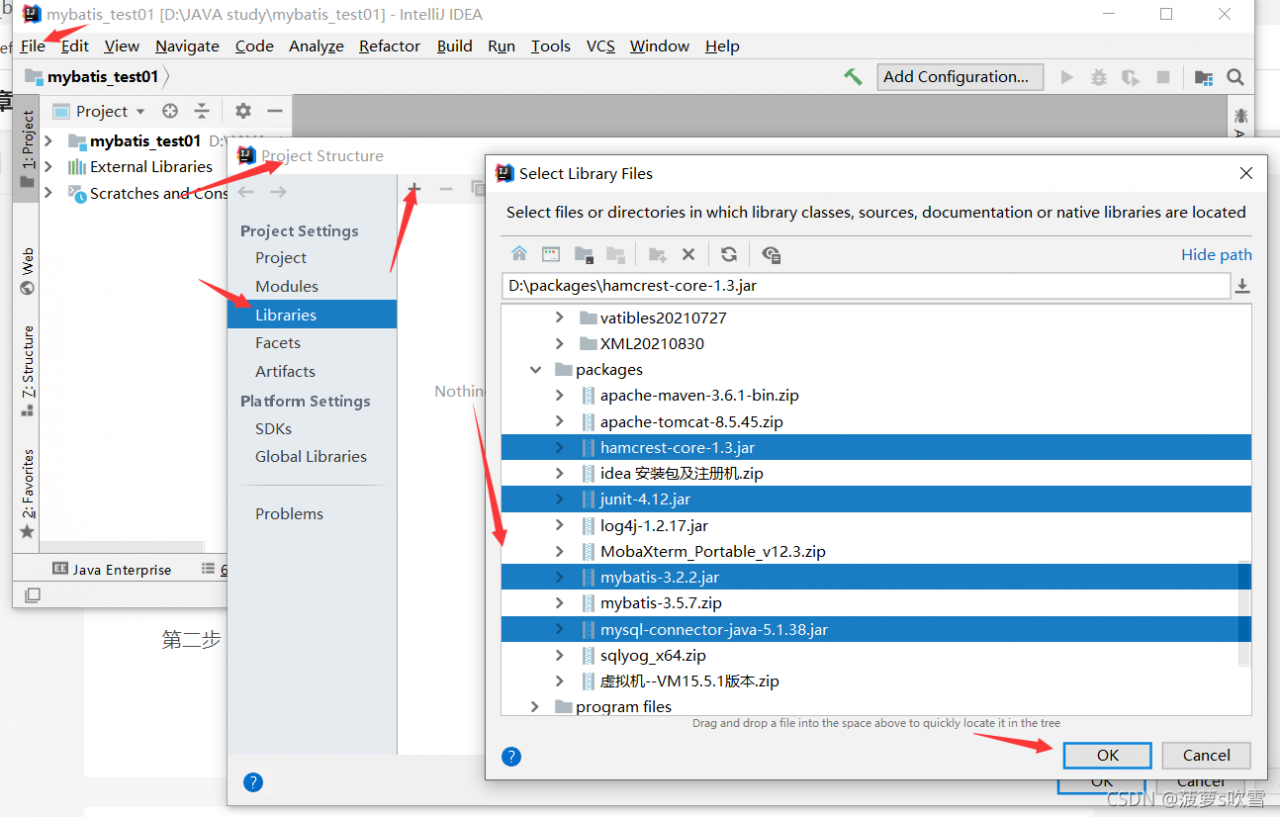This screenshot has width=1280, height=817.
Task: Select Libraries in Project Settings
Action: (x=312, y=315)
